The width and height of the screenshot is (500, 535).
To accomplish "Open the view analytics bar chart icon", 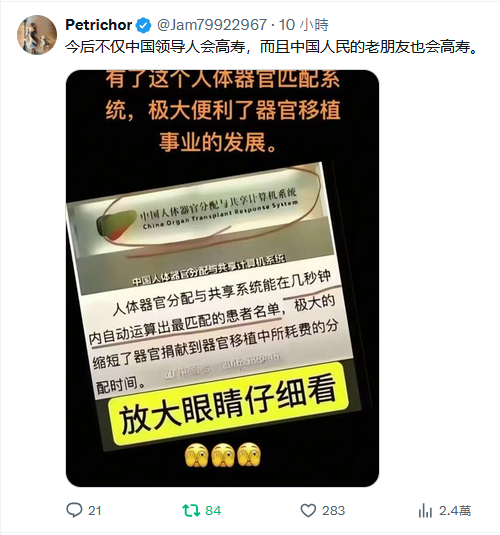I will (x=425, y=510).
